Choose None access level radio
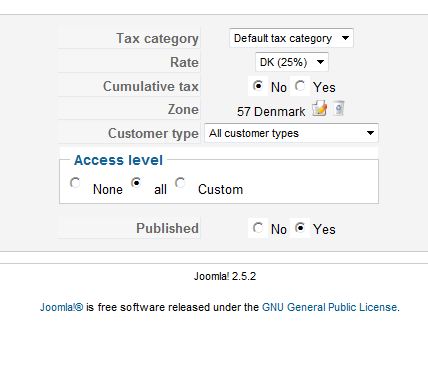 pyautogui.click(x=75, y=183)
